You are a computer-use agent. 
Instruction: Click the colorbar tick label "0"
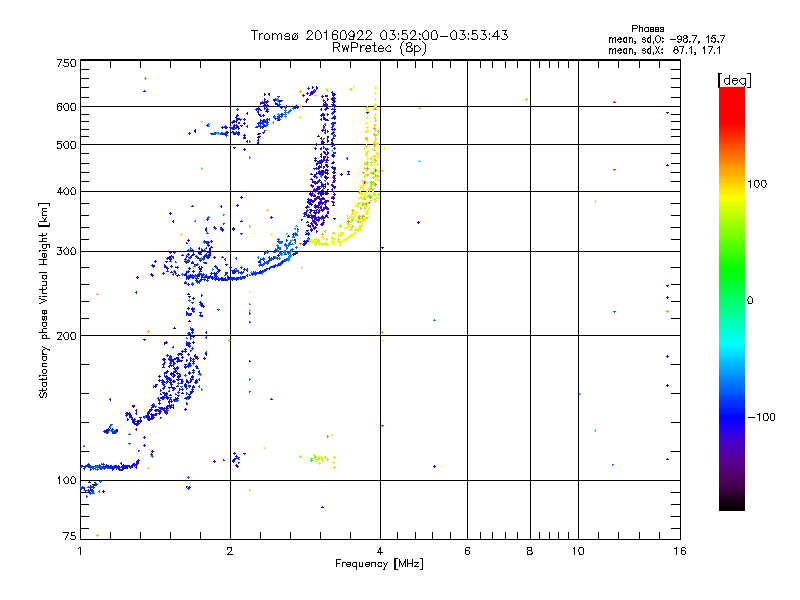click(750, 301)
